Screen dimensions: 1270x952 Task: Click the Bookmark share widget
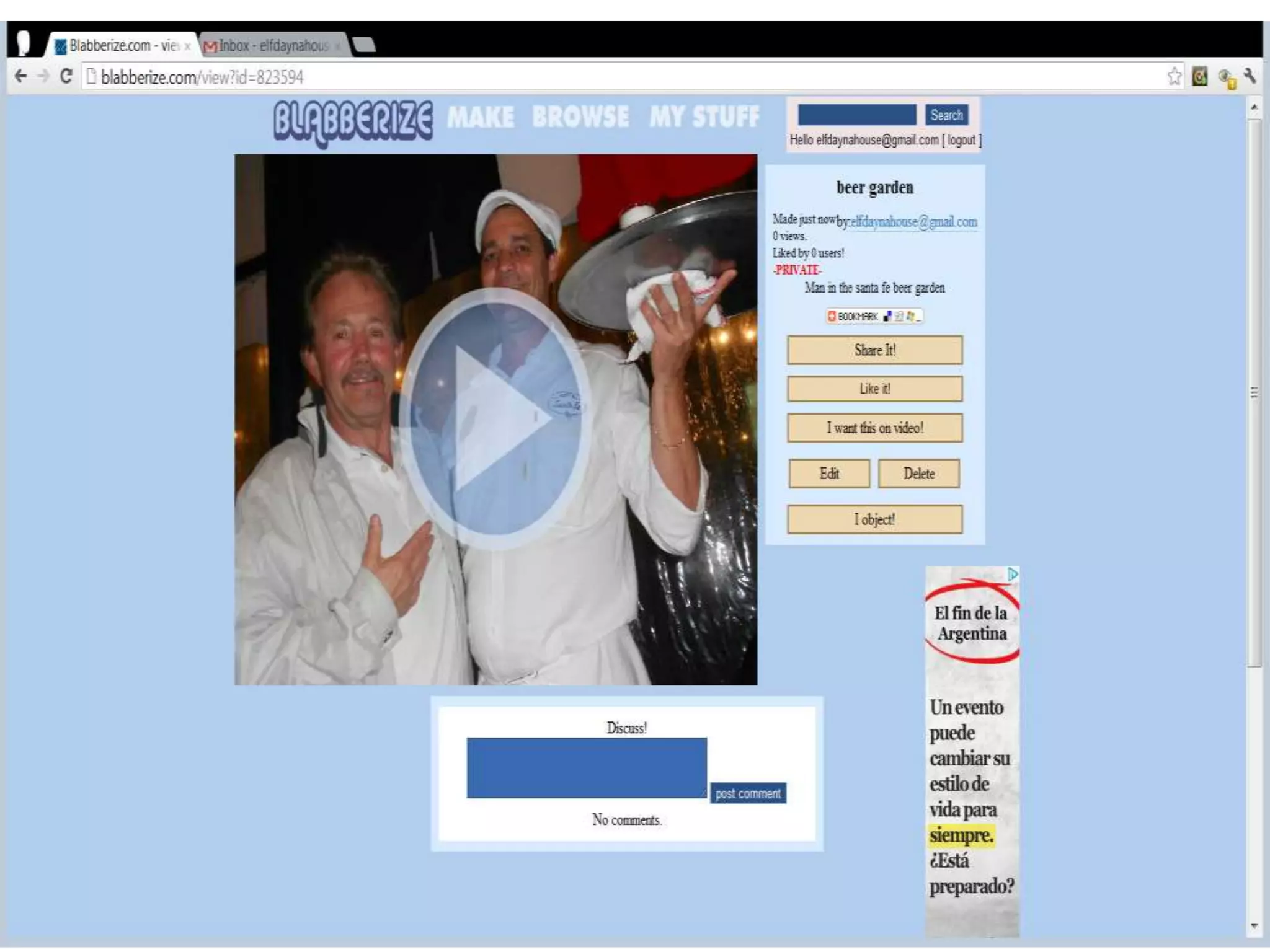(874, 316)
